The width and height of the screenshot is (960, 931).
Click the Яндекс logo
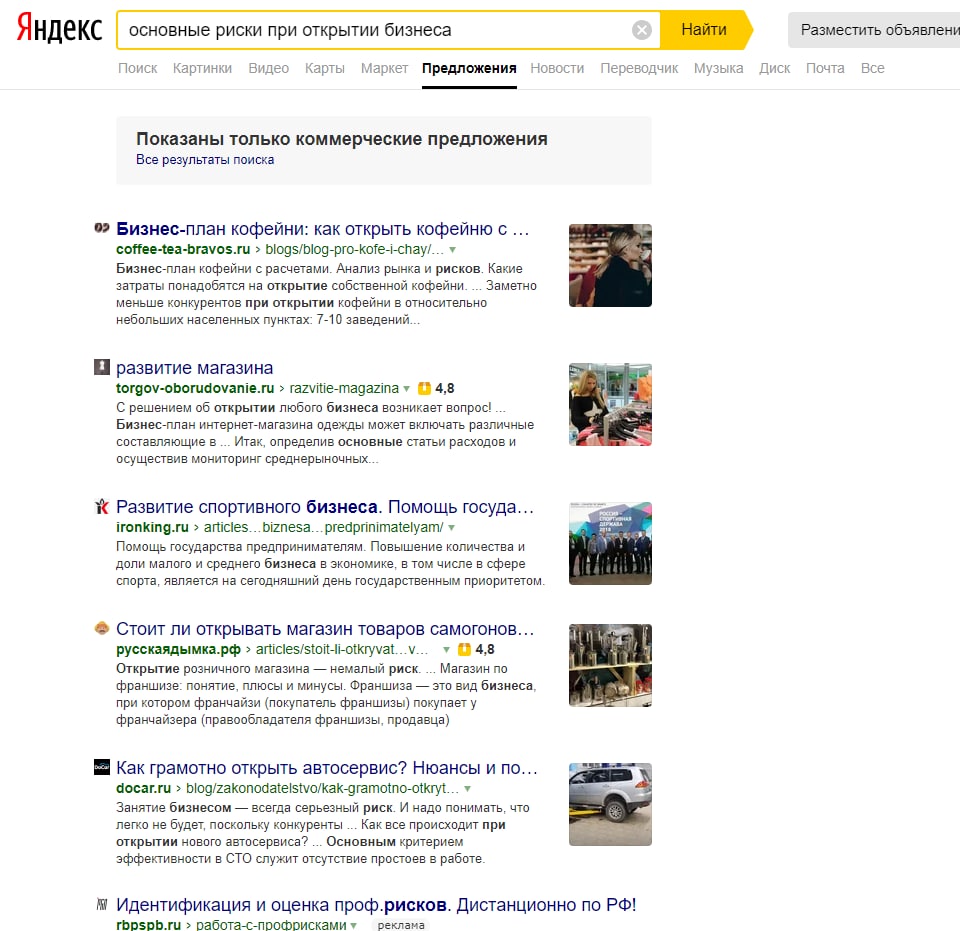[x=59, y=28]
